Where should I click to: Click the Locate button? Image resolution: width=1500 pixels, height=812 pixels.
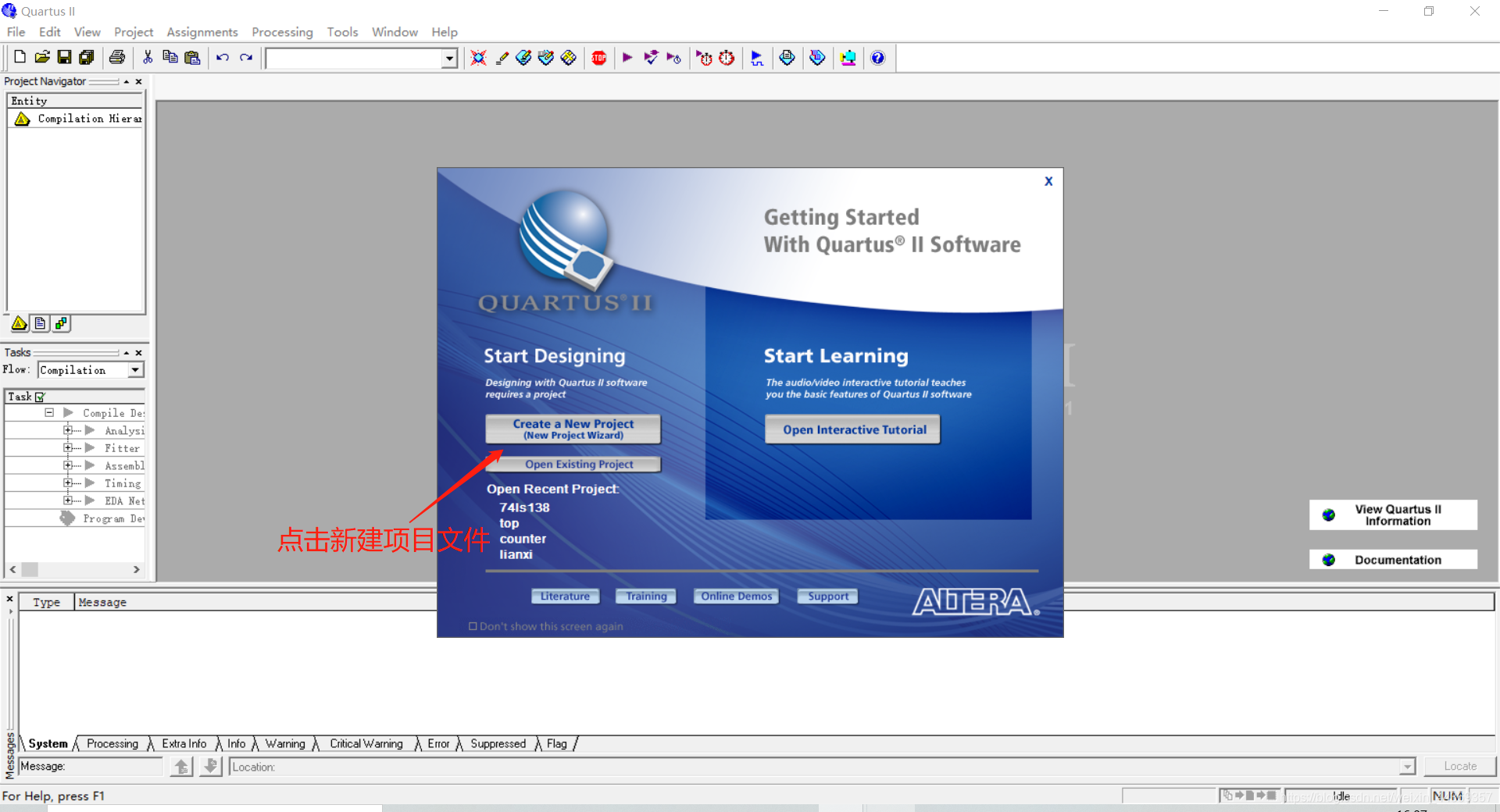[x=1459, y=766]
